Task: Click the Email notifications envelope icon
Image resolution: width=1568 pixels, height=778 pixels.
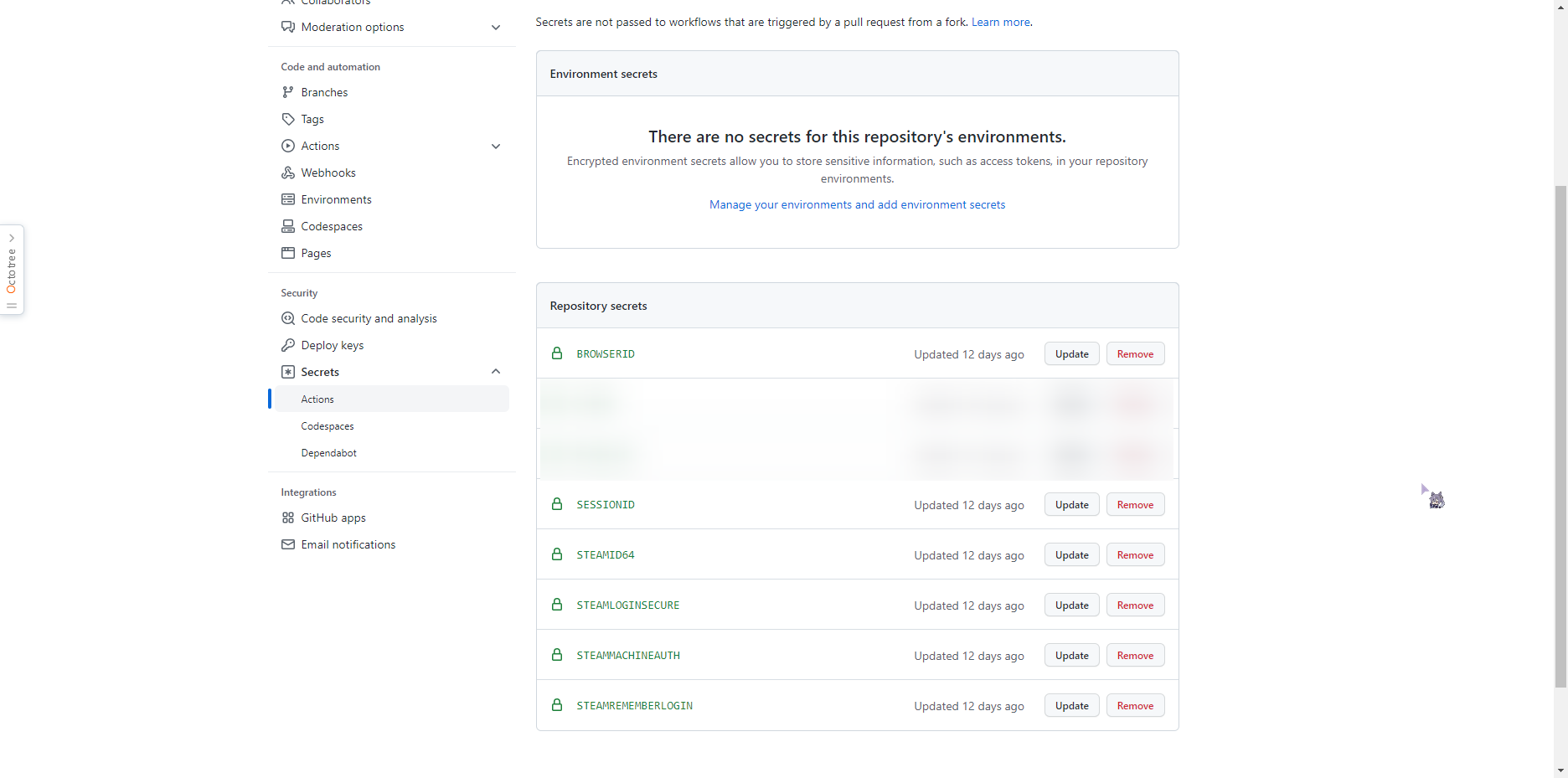Action: click(x=288, y=544)
